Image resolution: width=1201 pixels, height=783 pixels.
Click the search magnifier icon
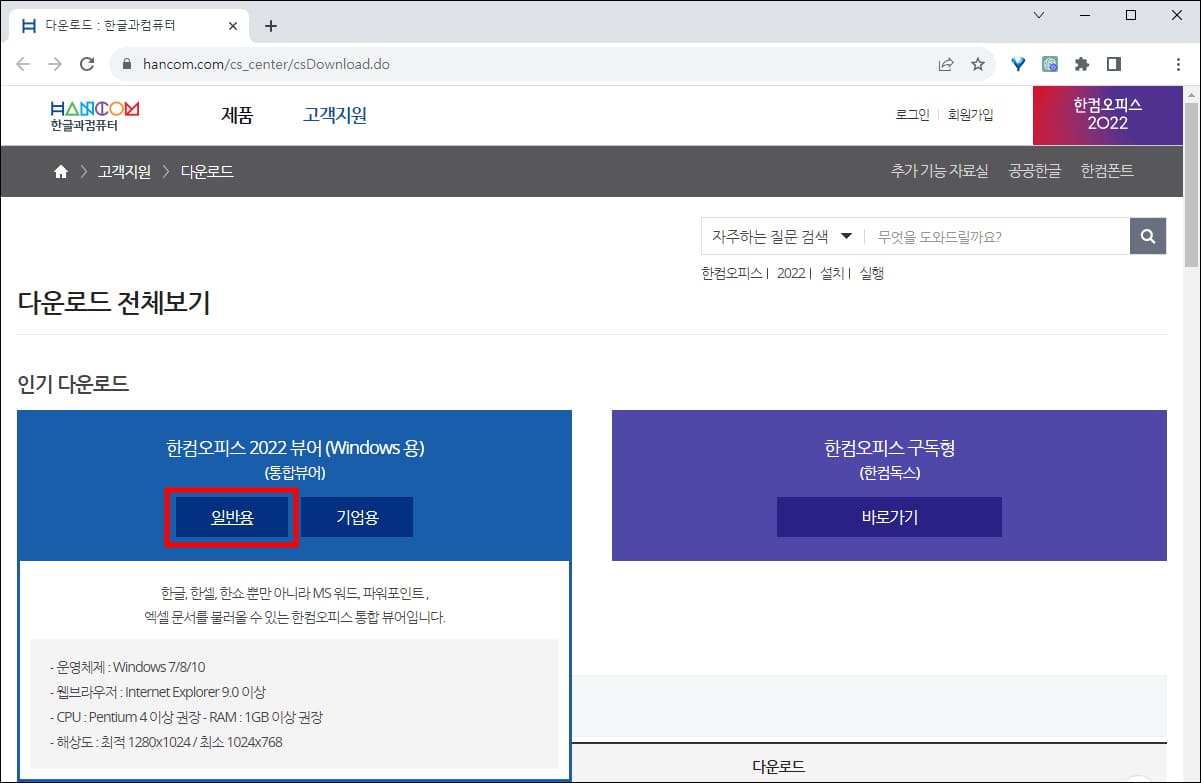click(1147, 236)
